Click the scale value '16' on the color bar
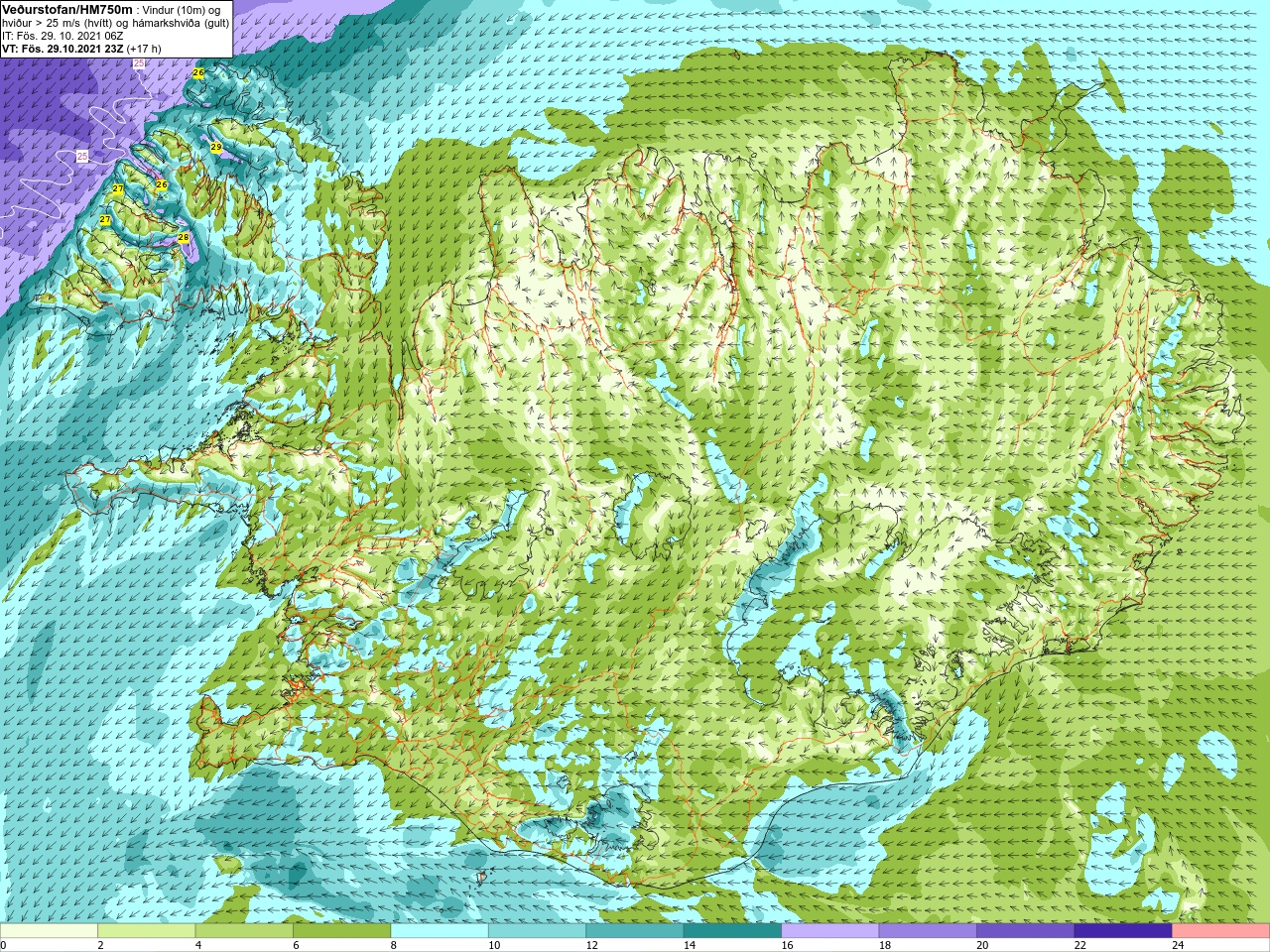The width and height of the screenshot is (1270, 952). tap(788, 945)
